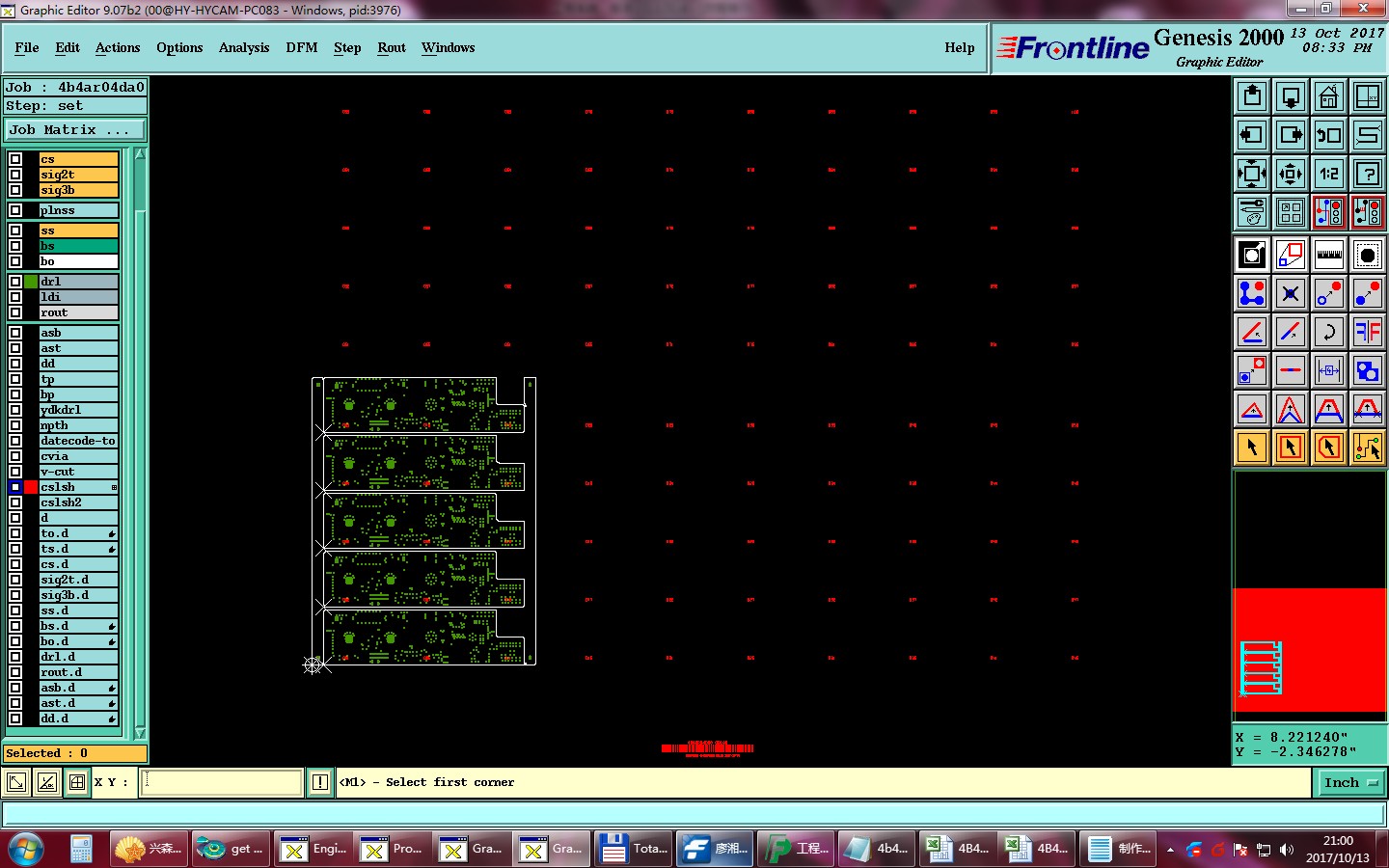This screenshot has width=1389, height=868.
Task: Click the Home view icon
Action: pyautogui.click(x=1329, y=96)
